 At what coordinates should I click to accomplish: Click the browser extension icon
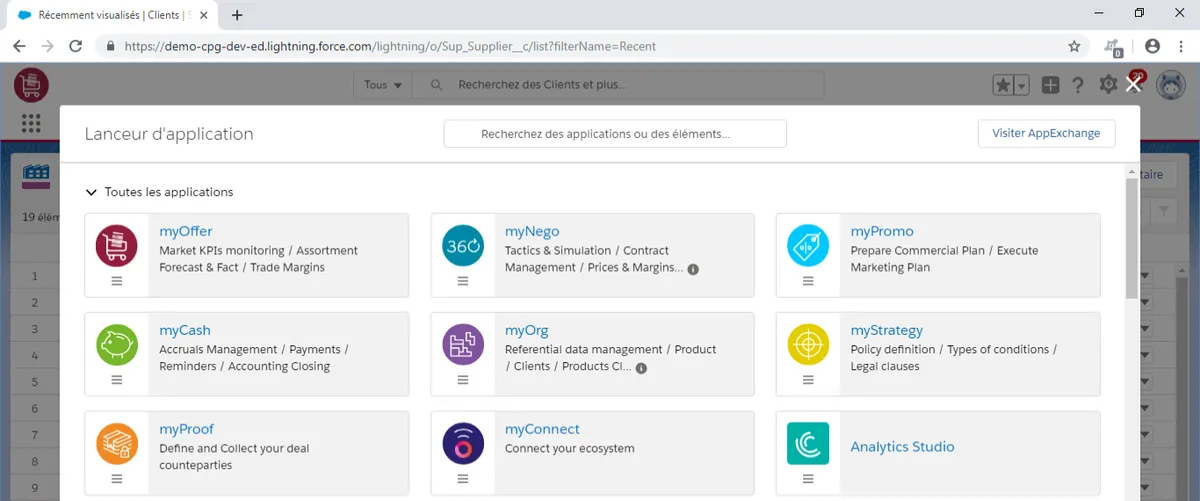(1112, 46)
